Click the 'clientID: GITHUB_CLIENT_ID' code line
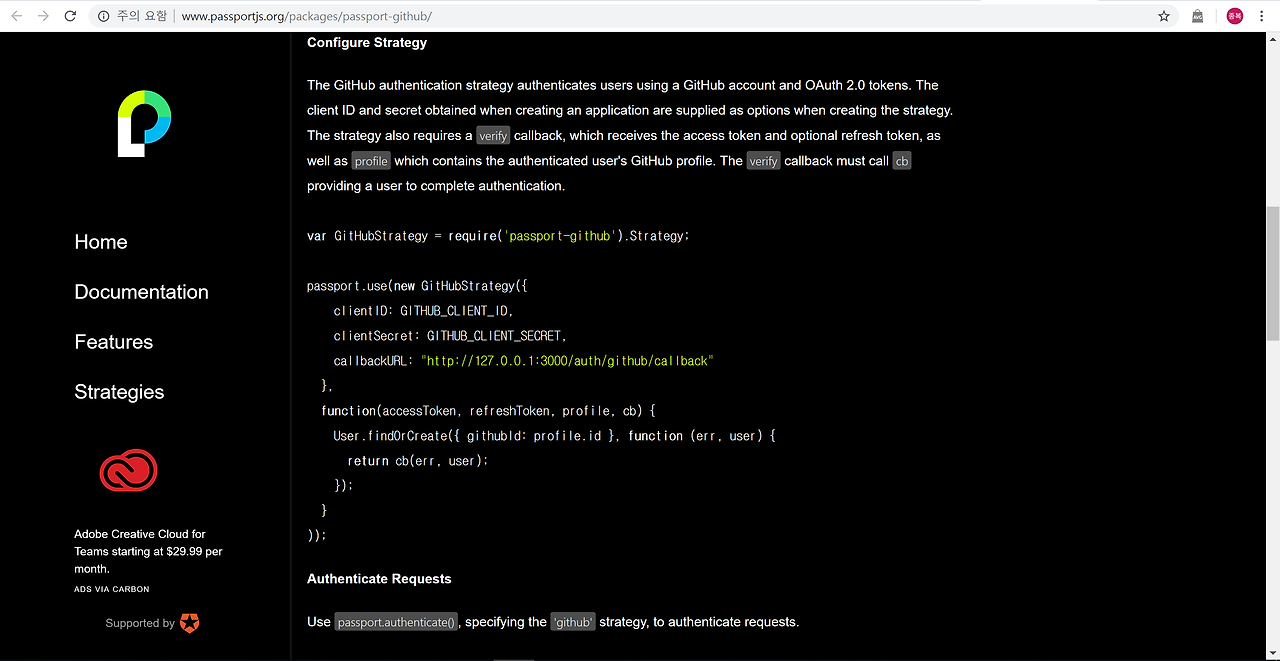The width and height of the screenshot is (1280, 661). [423, 311]
